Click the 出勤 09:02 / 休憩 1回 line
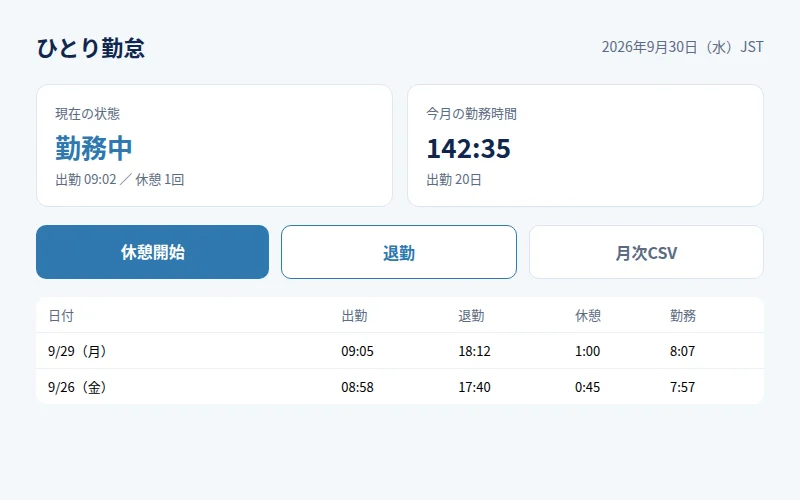800x500 pixels. (x=120, y=180)
